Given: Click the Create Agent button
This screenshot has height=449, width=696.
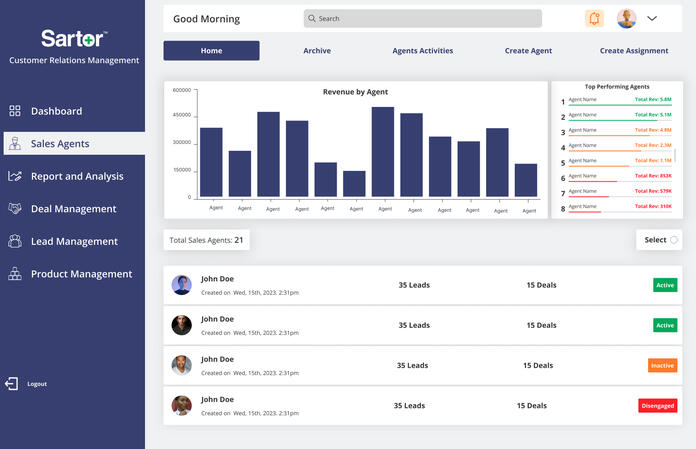Looking at the screenshot, I should pyautogui.click(x=528, y=51).
